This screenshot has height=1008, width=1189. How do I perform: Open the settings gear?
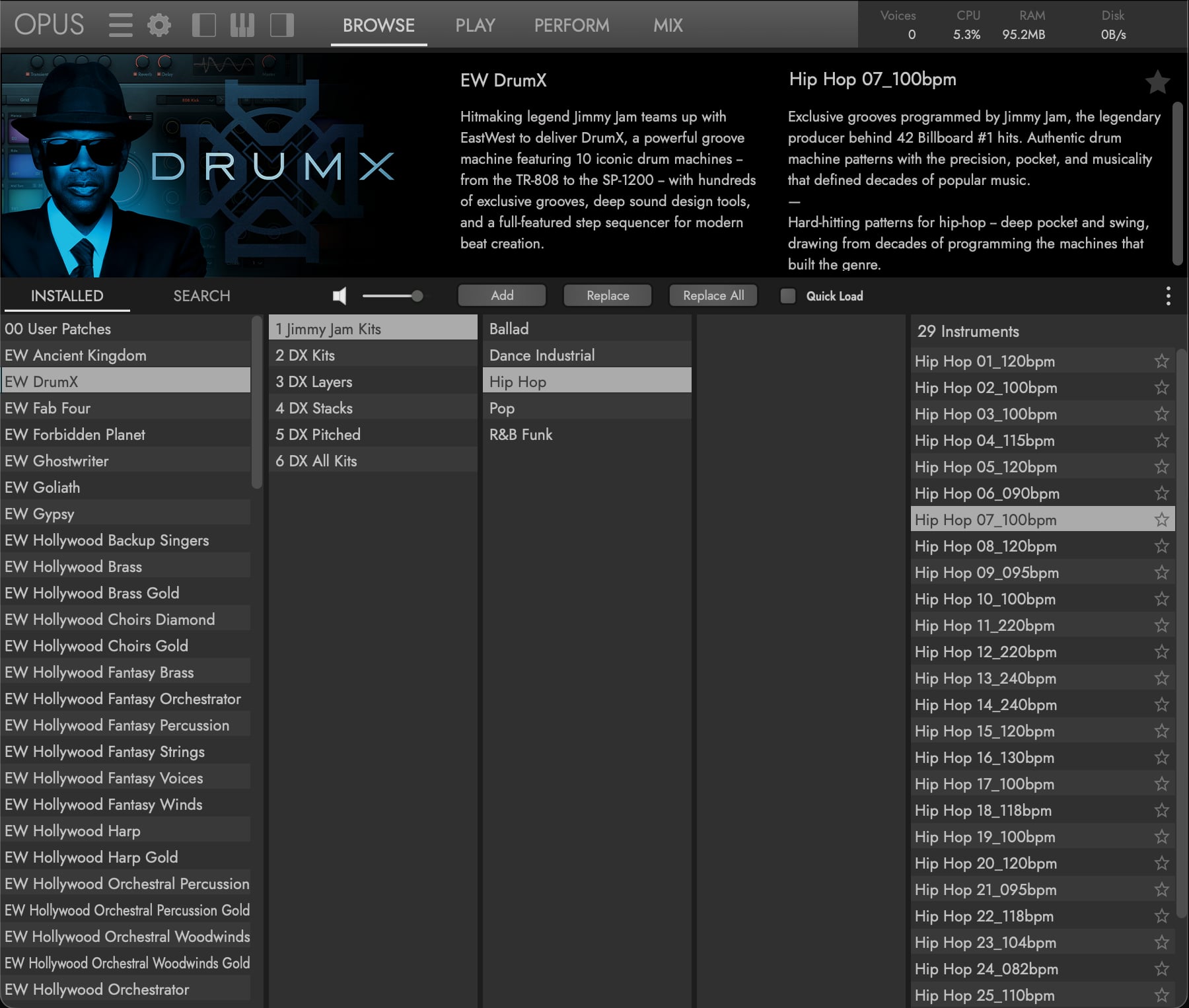pyautogui.click(x=159, y=25)
